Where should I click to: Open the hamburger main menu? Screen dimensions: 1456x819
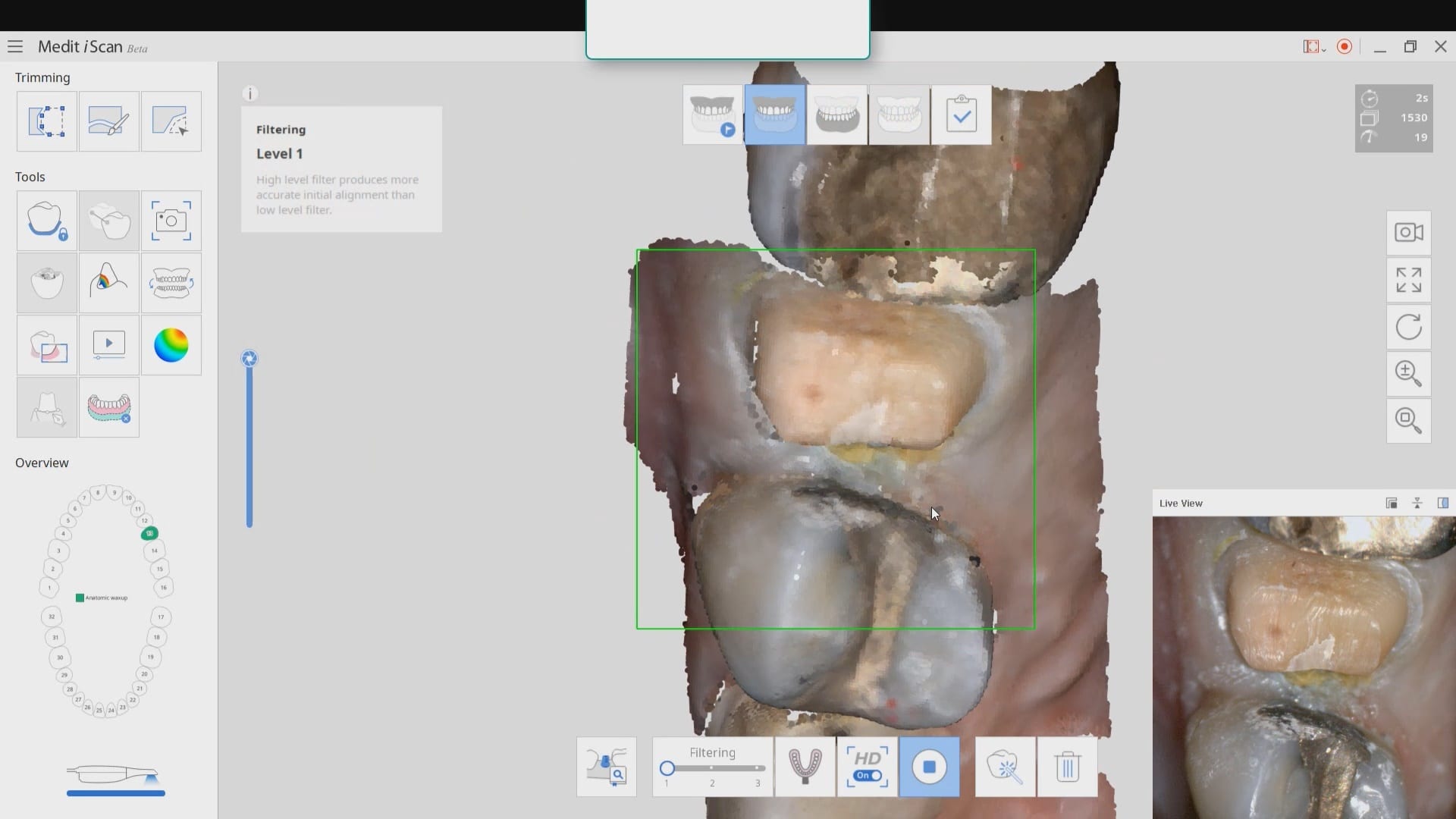coord(15,47)
